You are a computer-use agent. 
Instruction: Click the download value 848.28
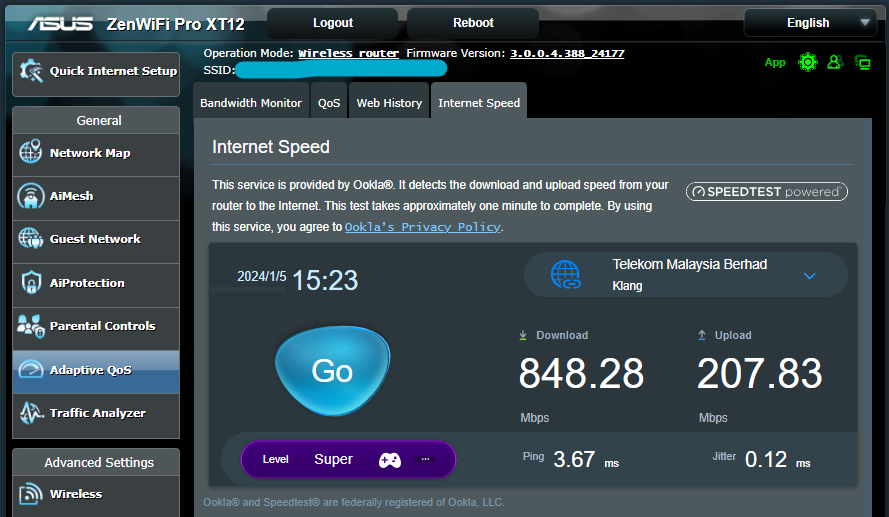coord(581,374)
